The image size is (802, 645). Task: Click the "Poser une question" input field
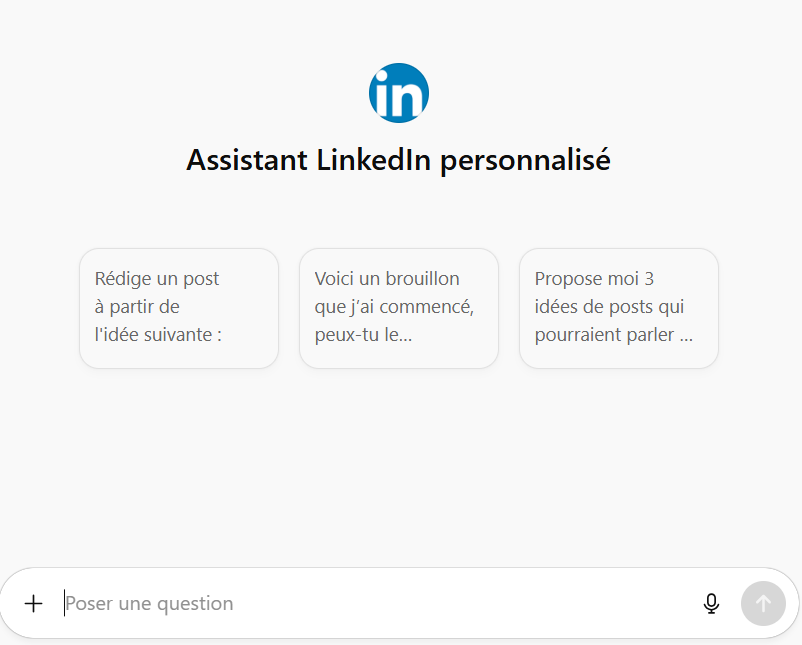pos(370,603)
